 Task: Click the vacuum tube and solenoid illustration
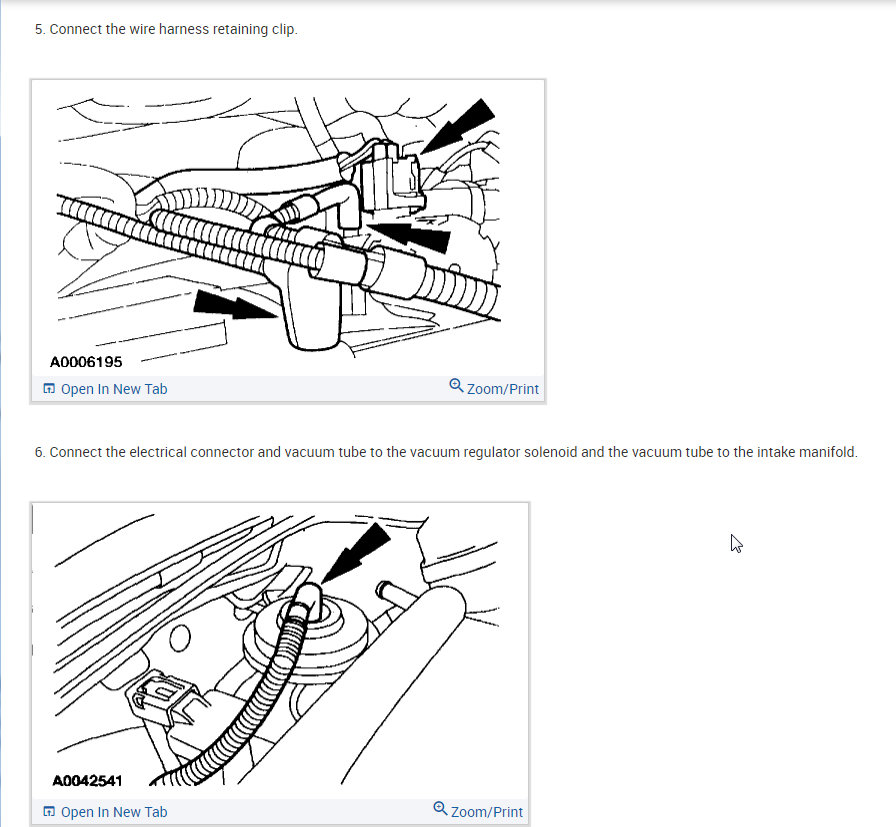coord(280,652)
